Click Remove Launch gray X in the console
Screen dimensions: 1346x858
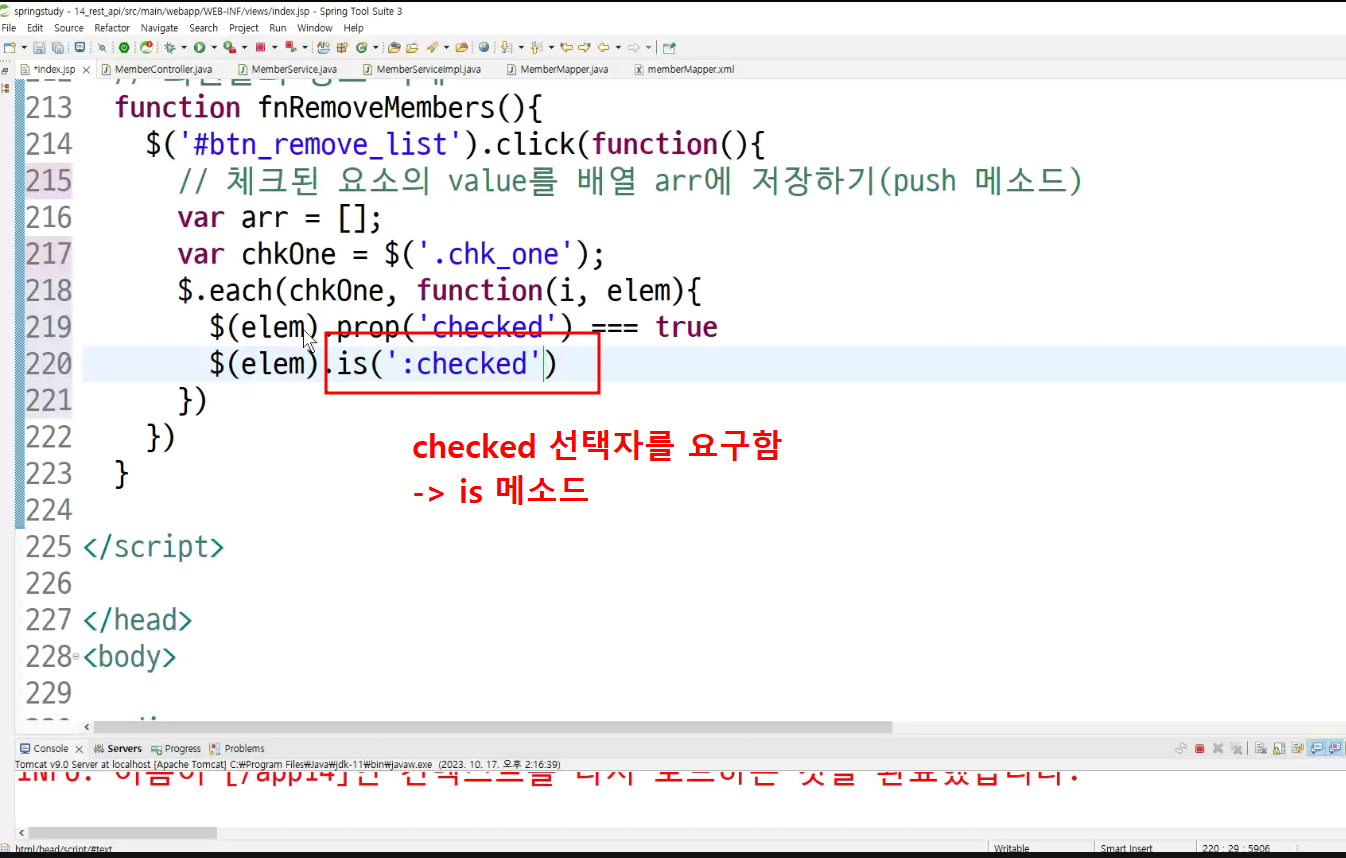[x=1217, y=748]
